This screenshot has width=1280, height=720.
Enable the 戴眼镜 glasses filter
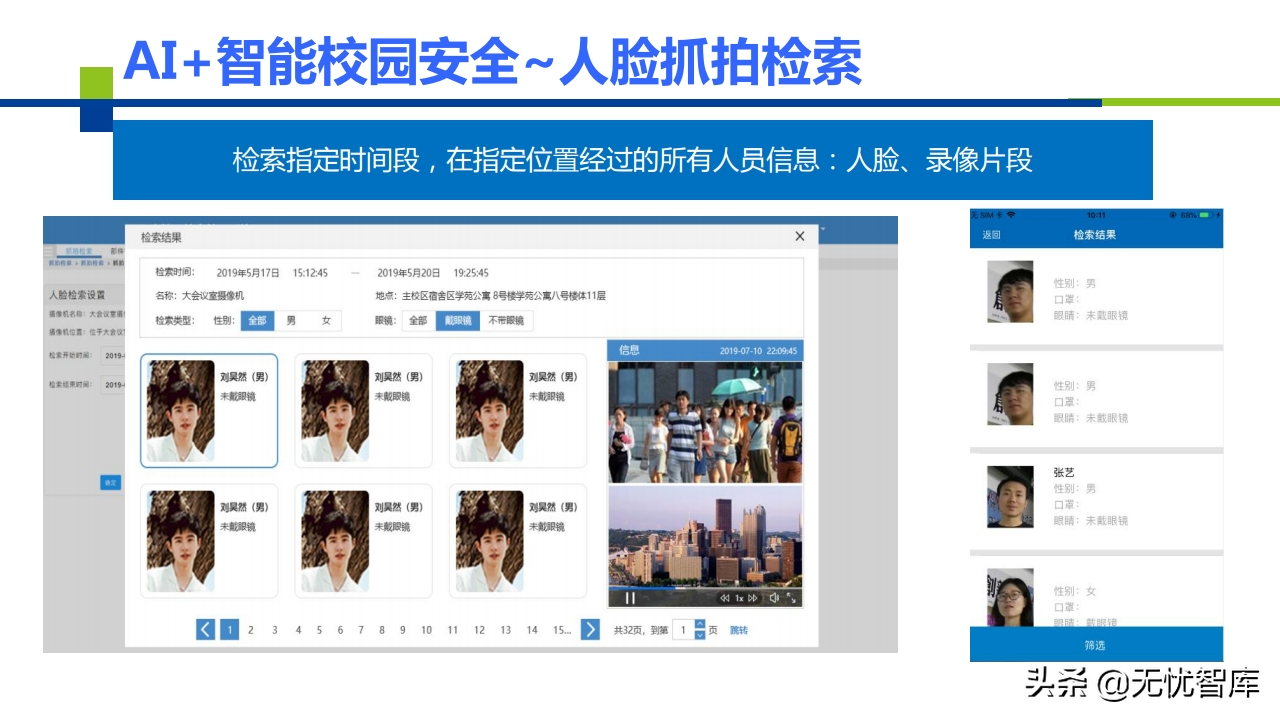coord(458,321)
